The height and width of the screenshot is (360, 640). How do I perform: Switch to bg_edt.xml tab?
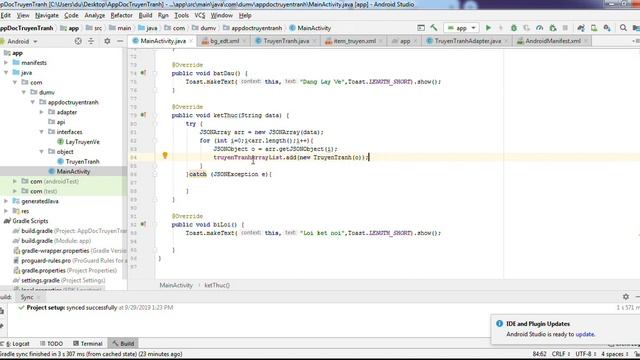(x=224, y=41)
